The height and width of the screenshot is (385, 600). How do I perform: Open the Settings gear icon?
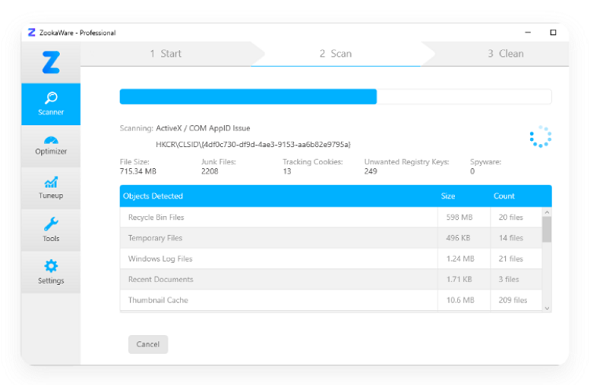51,266
